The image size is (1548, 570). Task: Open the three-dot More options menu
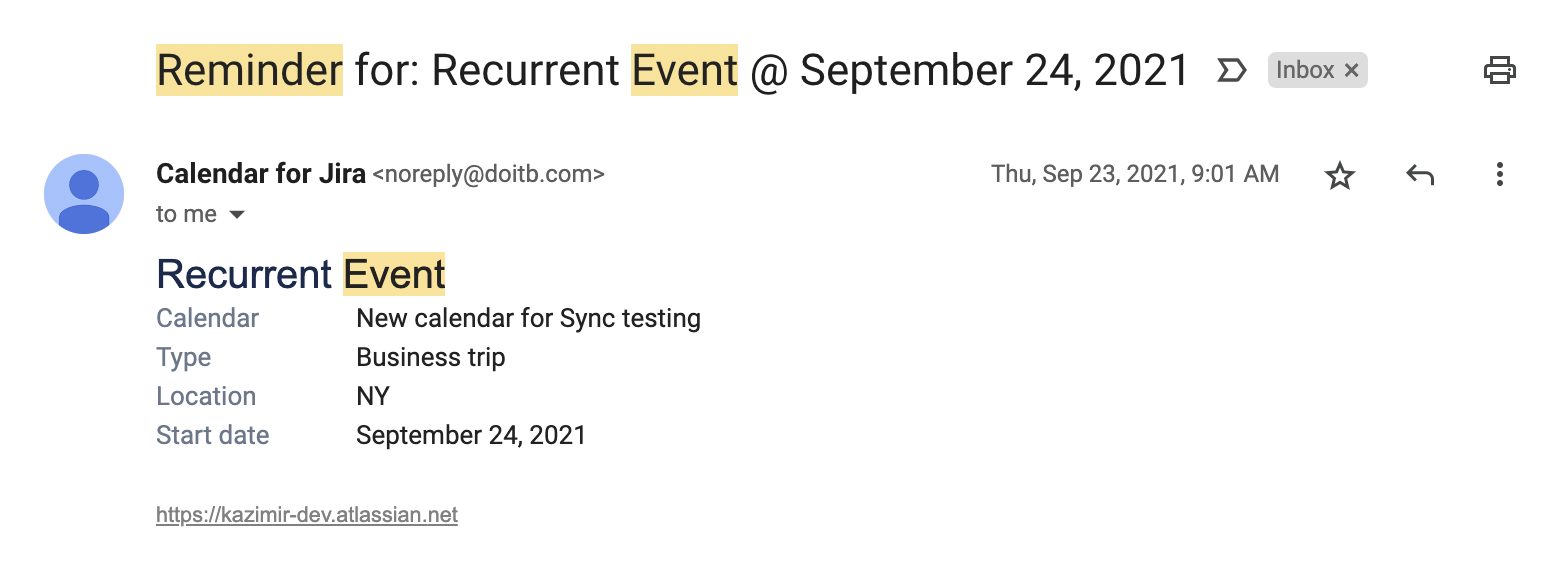[1499, 176]
